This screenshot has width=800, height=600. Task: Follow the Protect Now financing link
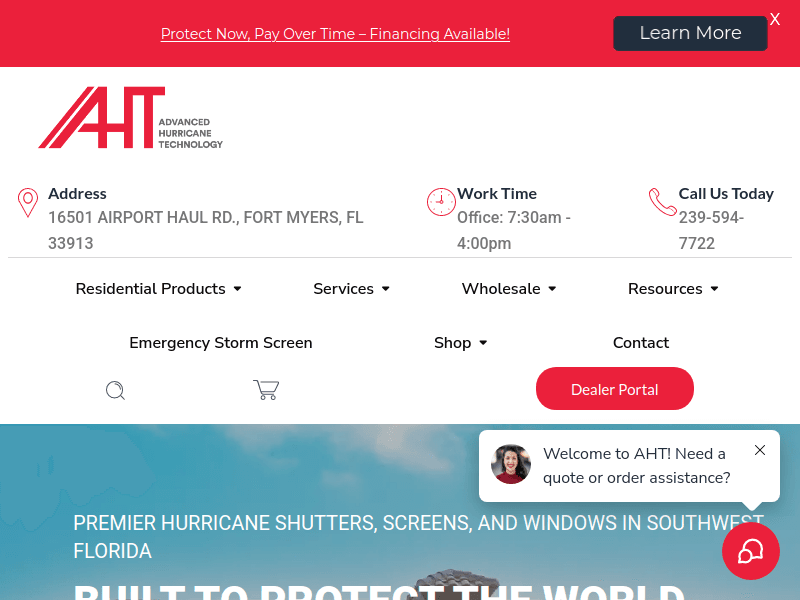(335, 34)
